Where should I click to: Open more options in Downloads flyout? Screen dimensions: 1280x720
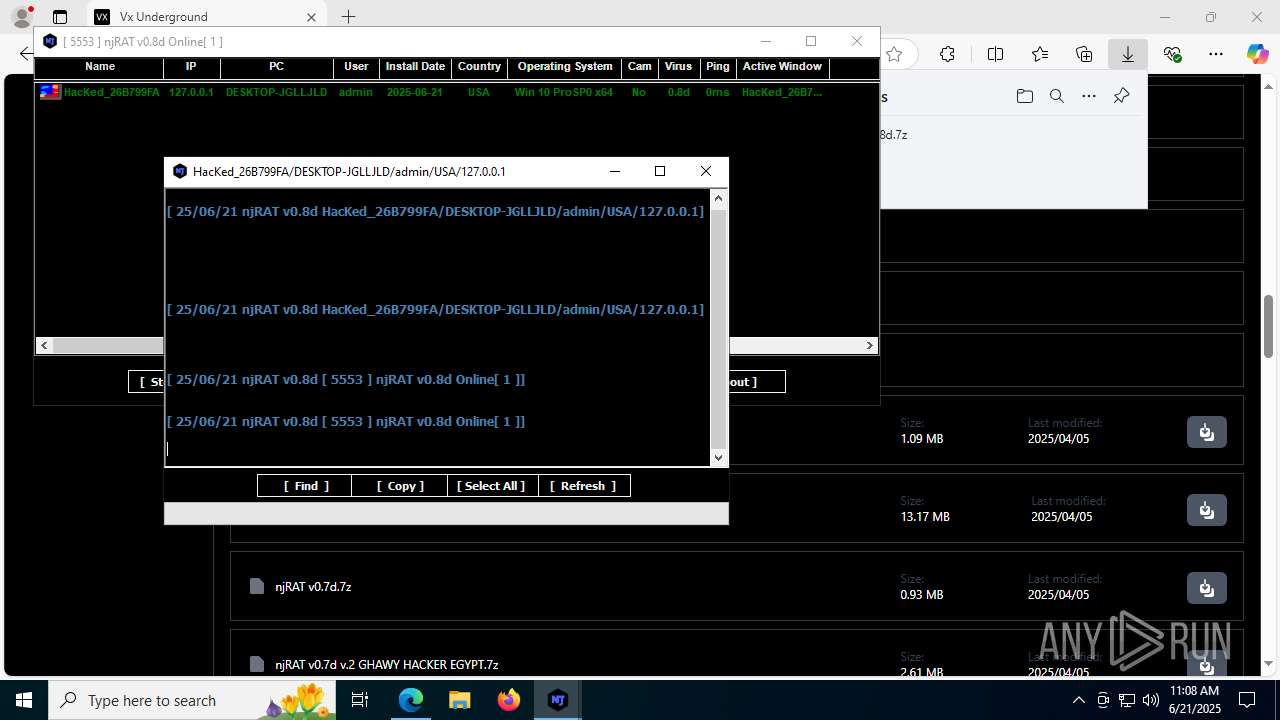tap(1090, 96)
